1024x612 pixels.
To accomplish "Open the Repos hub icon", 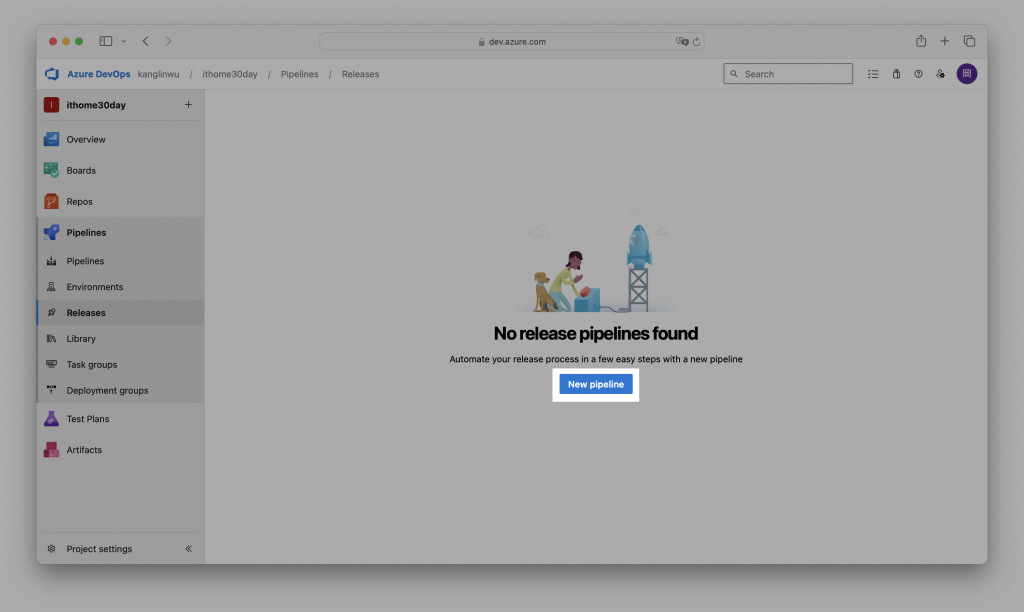I will pyautogui.click(x=52, y=201).
